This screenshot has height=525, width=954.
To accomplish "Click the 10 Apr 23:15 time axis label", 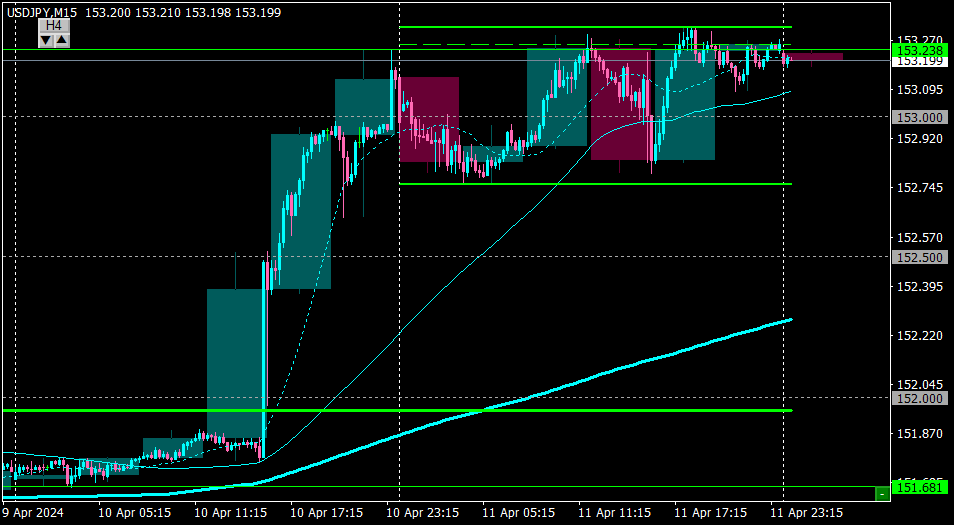I will pyautogui.click(x=421, y=513).
